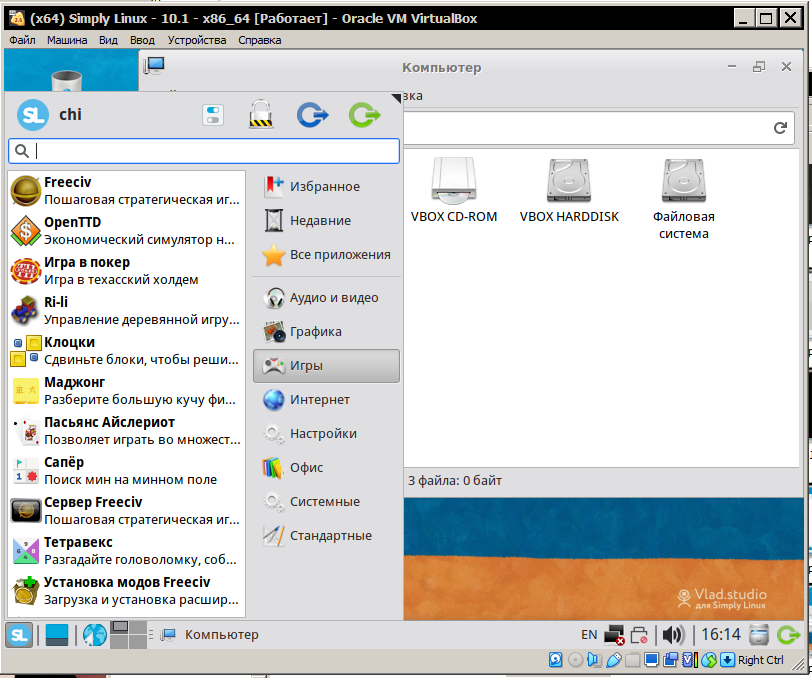The width and height of the screenshot is (812, 678).
Task: Open the Избранное category
Action: coord(326,186)
